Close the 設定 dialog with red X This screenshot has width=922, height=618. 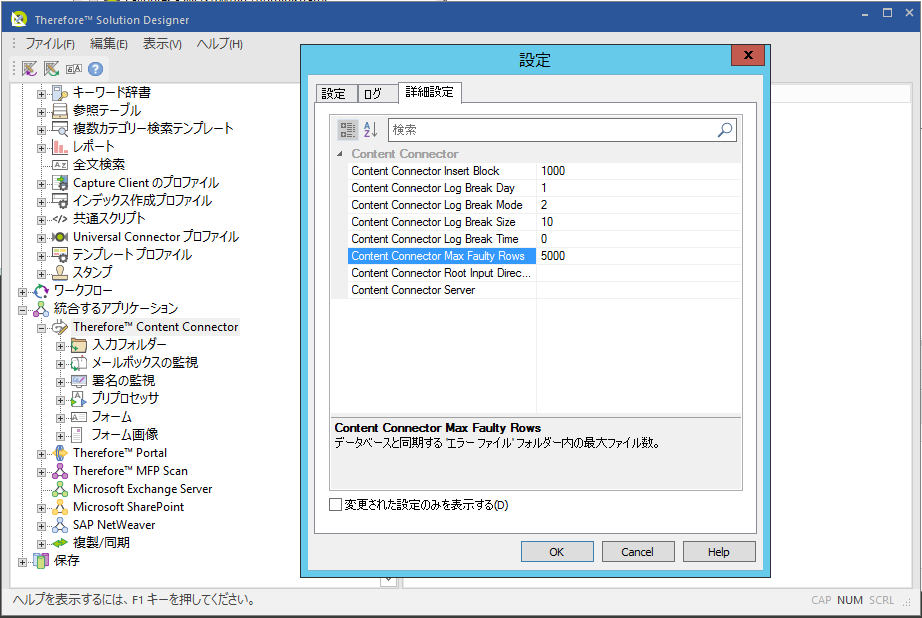(748, 55)
